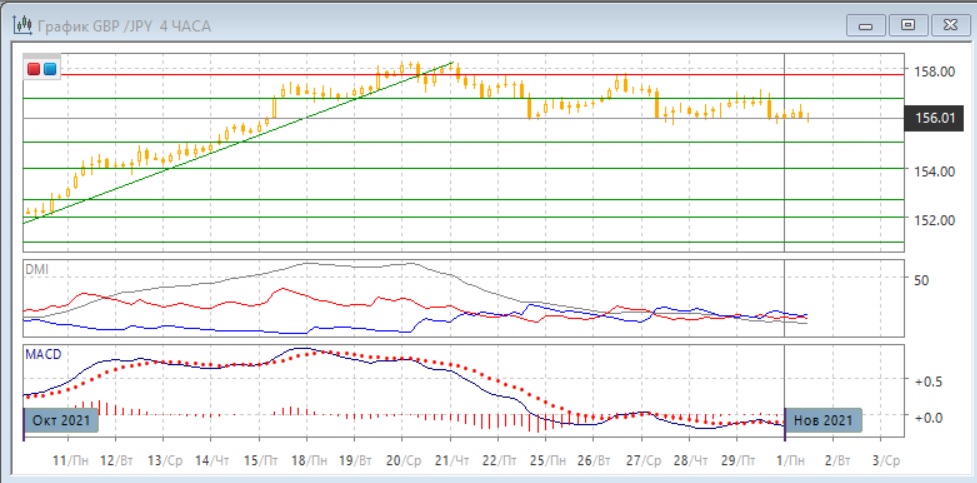Select the DMI indicator label

(x=37, y=269)
